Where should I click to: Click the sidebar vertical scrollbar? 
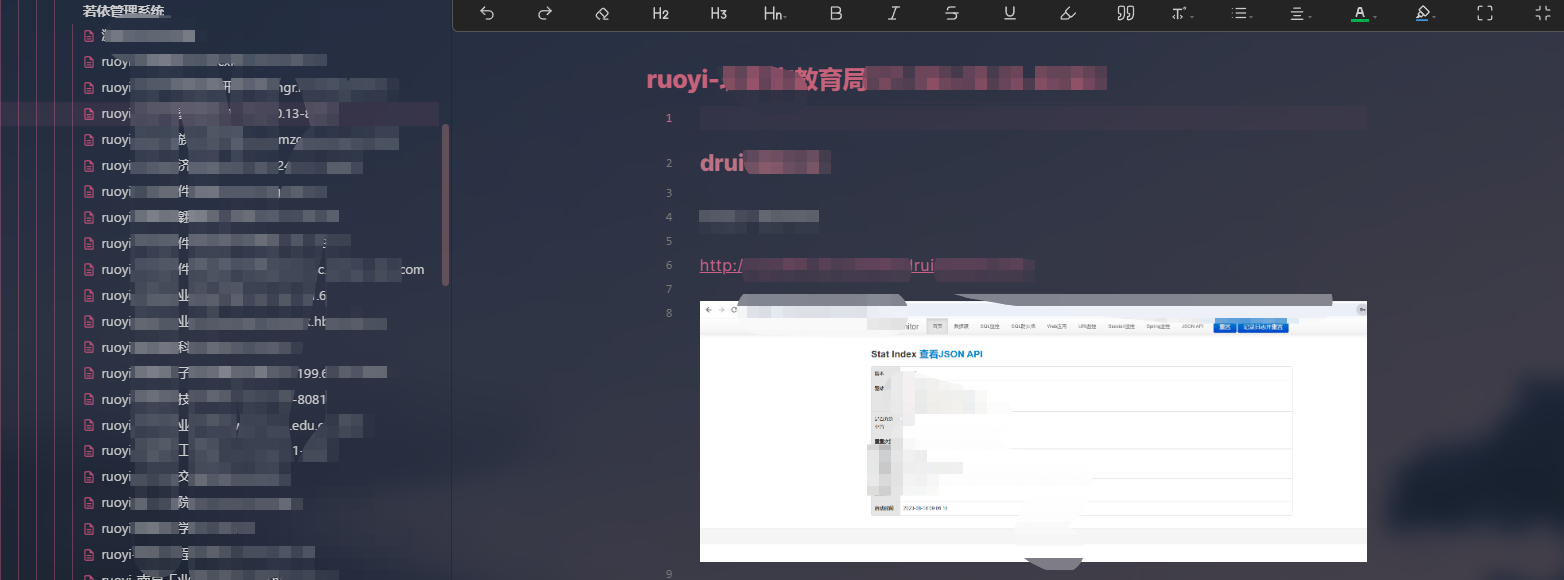[x=445, y=205]
